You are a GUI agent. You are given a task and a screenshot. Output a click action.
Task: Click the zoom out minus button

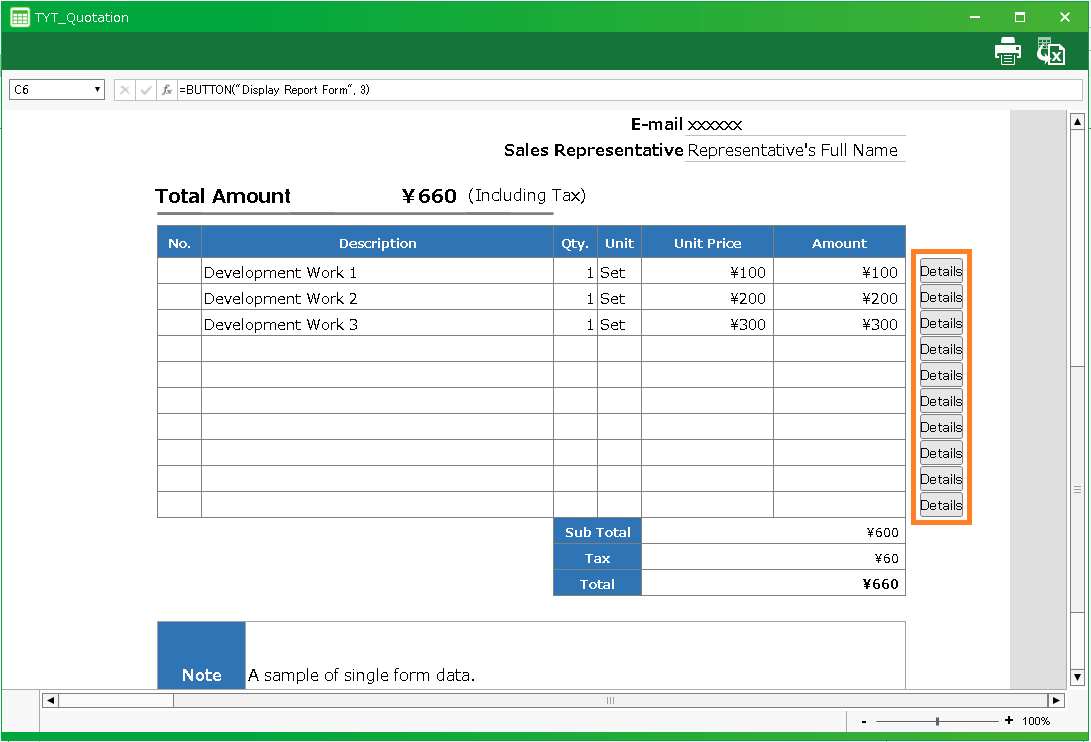[x=863, y=722]
